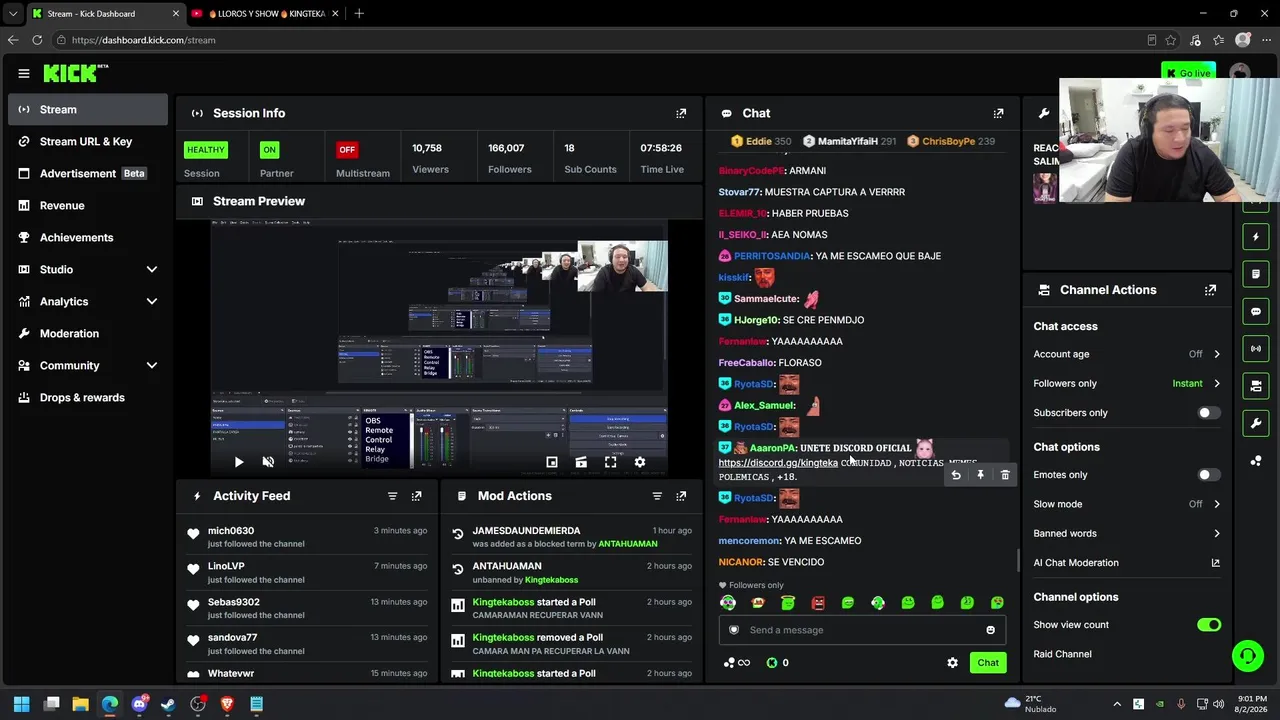Open the Windows Start menu

pyautogui.click(x=22, y=704)
